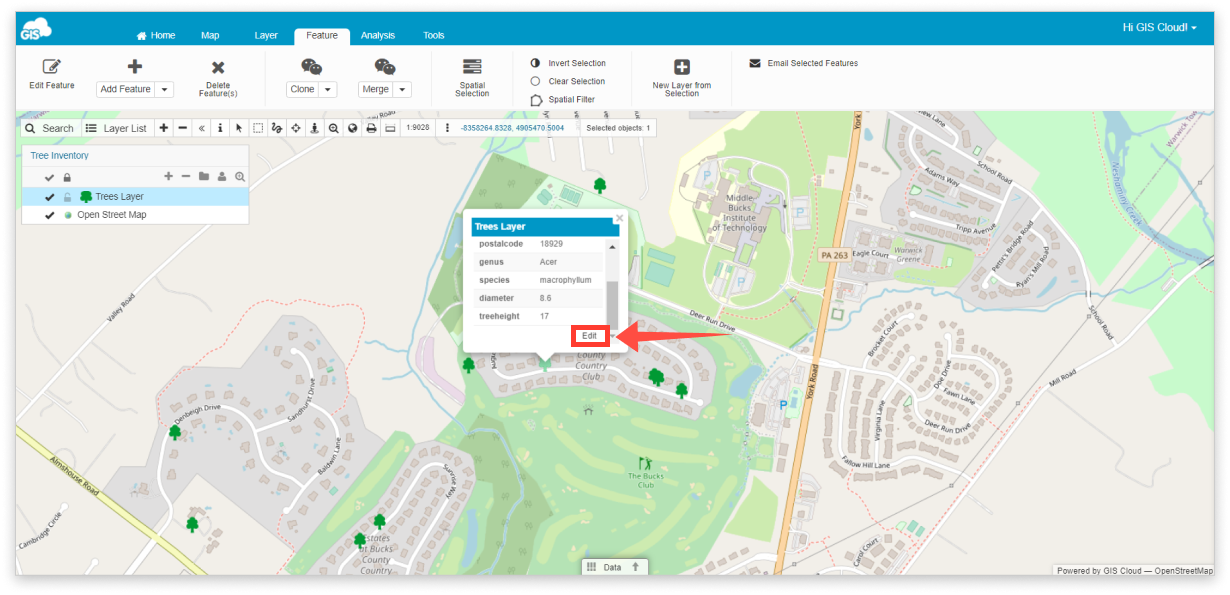
Task: Click the Email Selected Features icon
Action: pyautogui.click(x=755, y=63)
